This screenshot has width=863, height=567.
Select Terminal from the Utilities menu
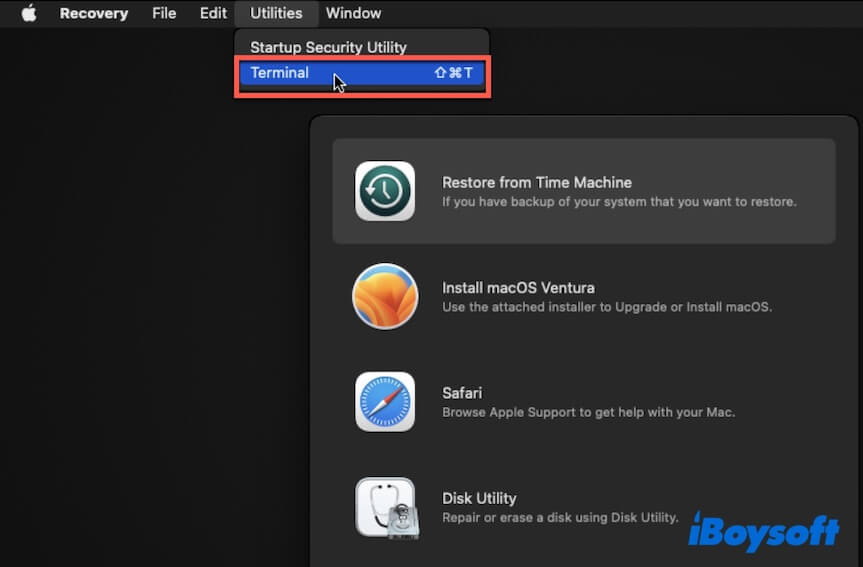tap(362, 73)
